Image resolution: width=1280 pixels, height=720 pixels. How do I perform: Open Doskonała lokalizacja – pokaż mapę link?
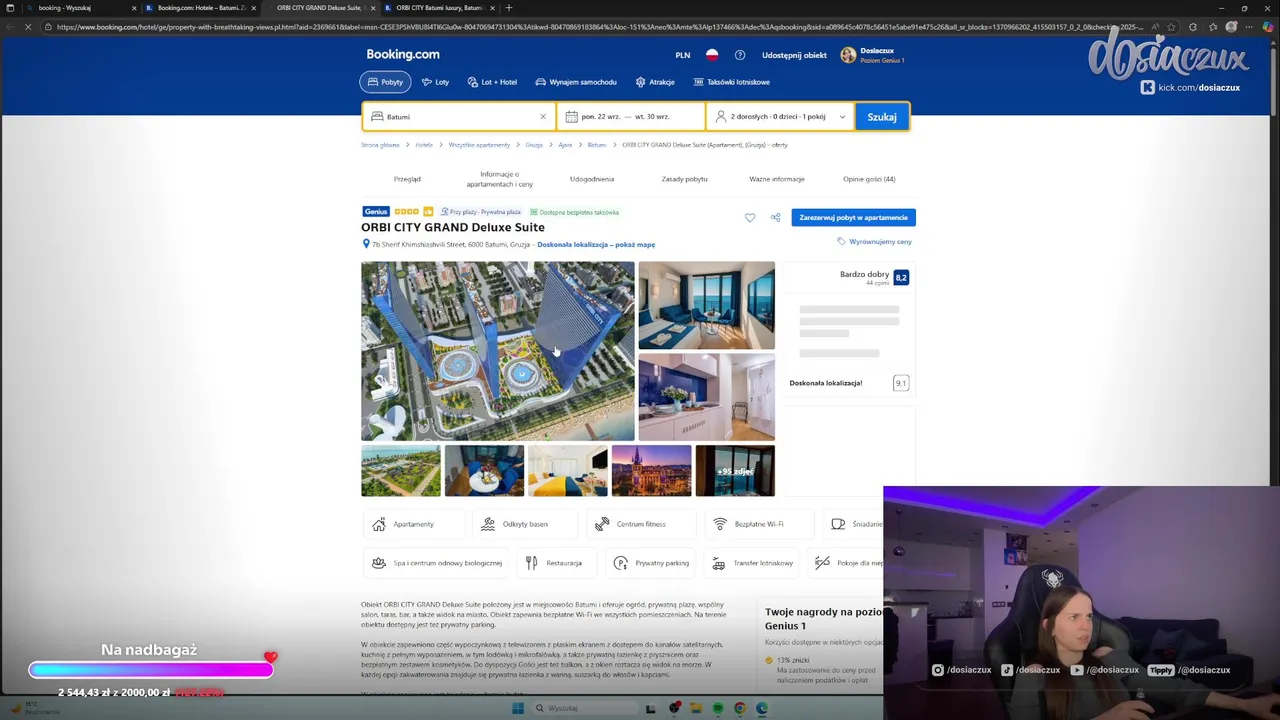pos(596,244)
